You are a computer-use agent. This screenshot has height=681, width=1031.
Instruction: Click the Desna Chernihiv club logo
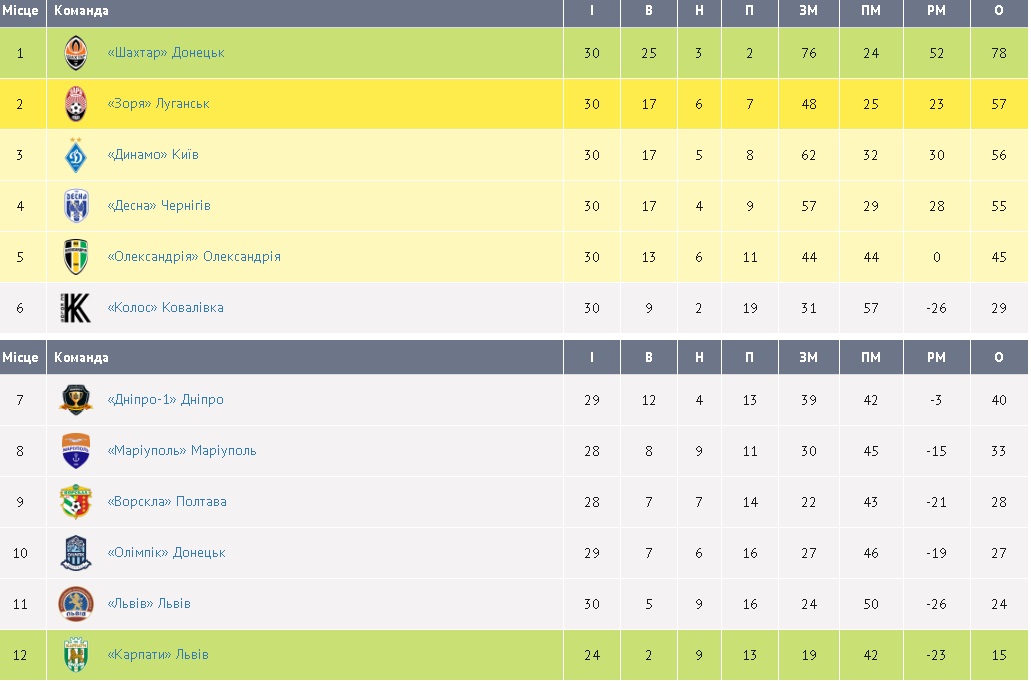(x=76, y=206)
